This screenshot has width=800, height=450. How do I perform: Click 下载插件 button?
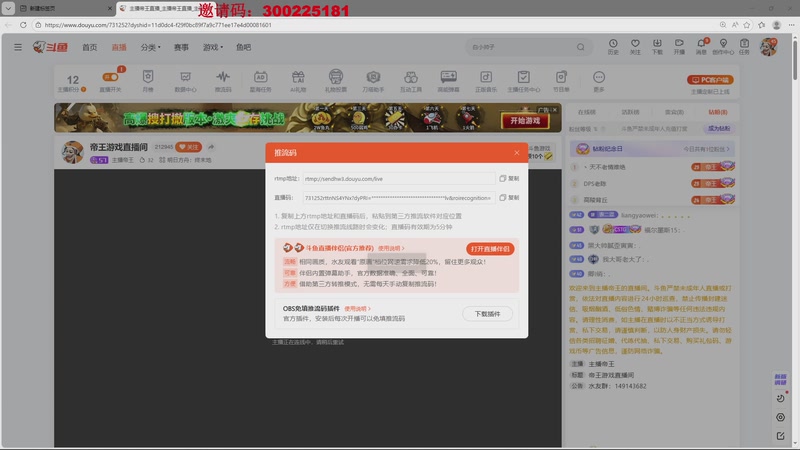click(487, 314)
